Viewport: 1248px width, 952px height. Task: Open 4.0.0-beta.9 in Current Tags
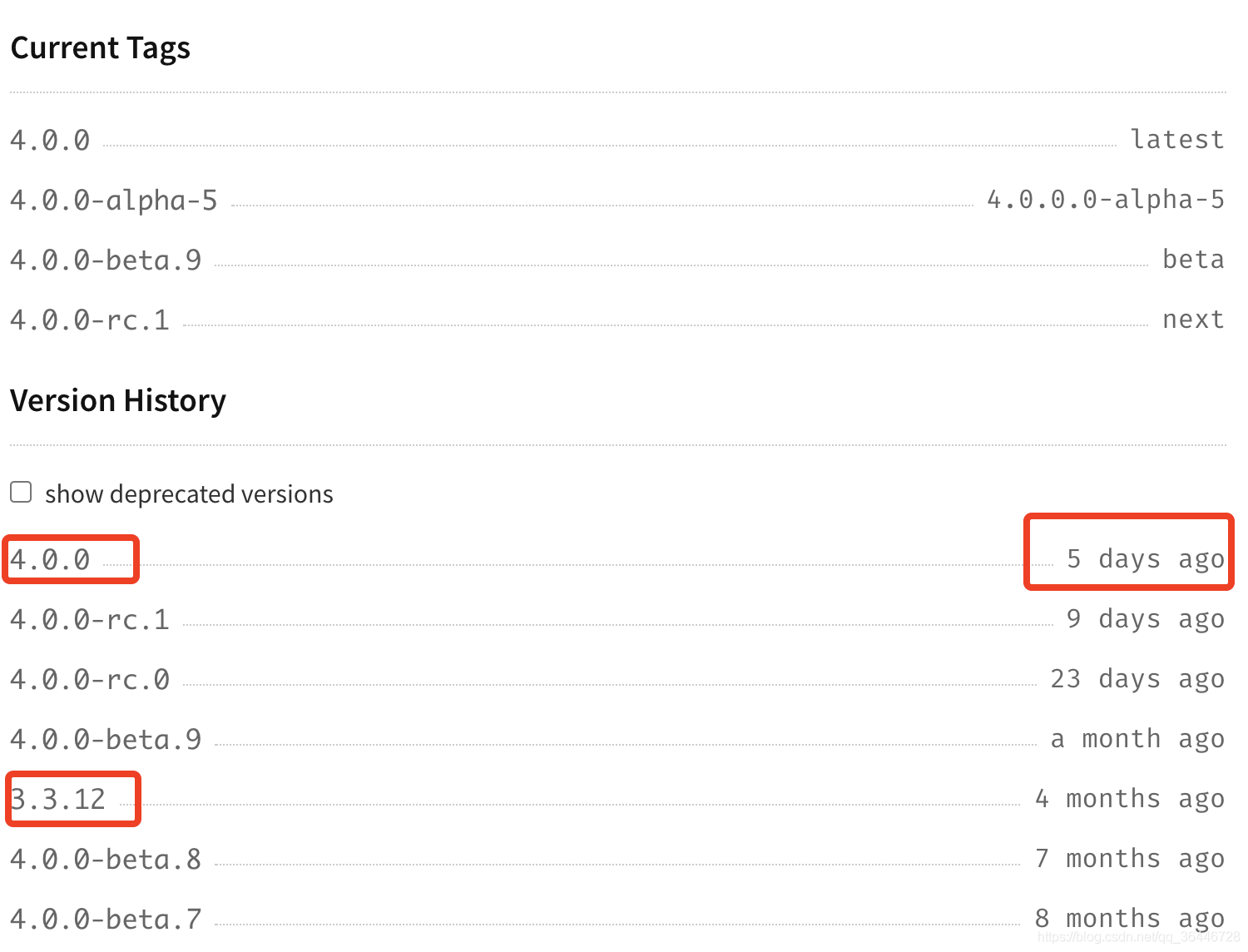tap(106, 260)
